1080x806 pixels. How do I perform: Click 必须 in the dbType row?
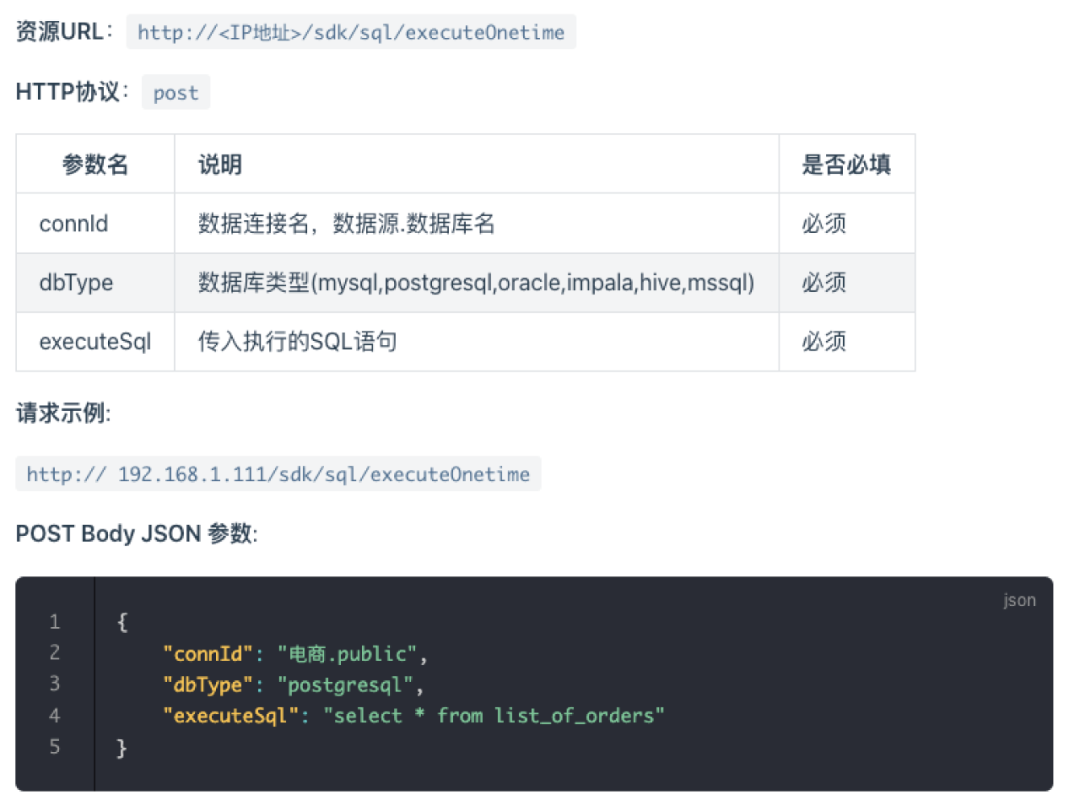click(x=824, y=282)
